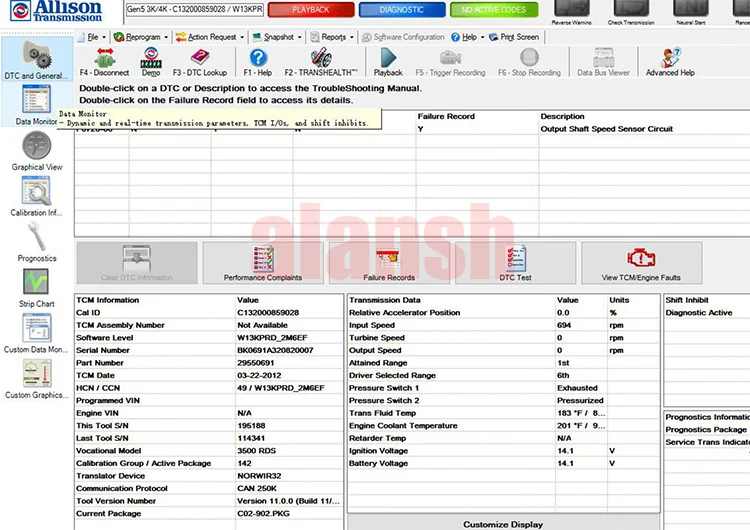Click Print Screen in menu bar
Image resolution: width=750 pixels, height=530 pixels.
click(514, 37)
